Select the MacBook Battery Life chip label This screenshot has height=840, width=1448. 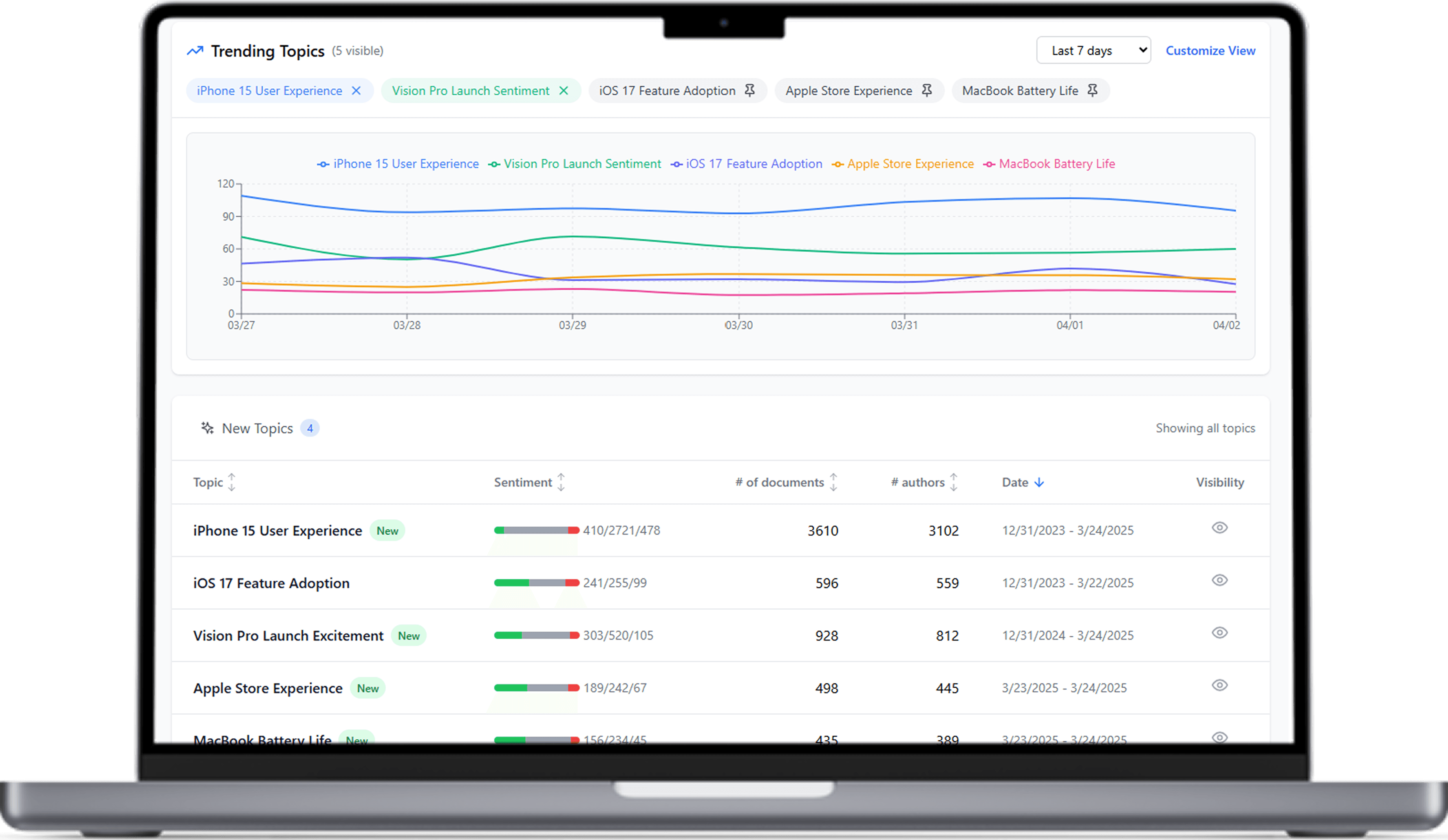coord(1020,91)
